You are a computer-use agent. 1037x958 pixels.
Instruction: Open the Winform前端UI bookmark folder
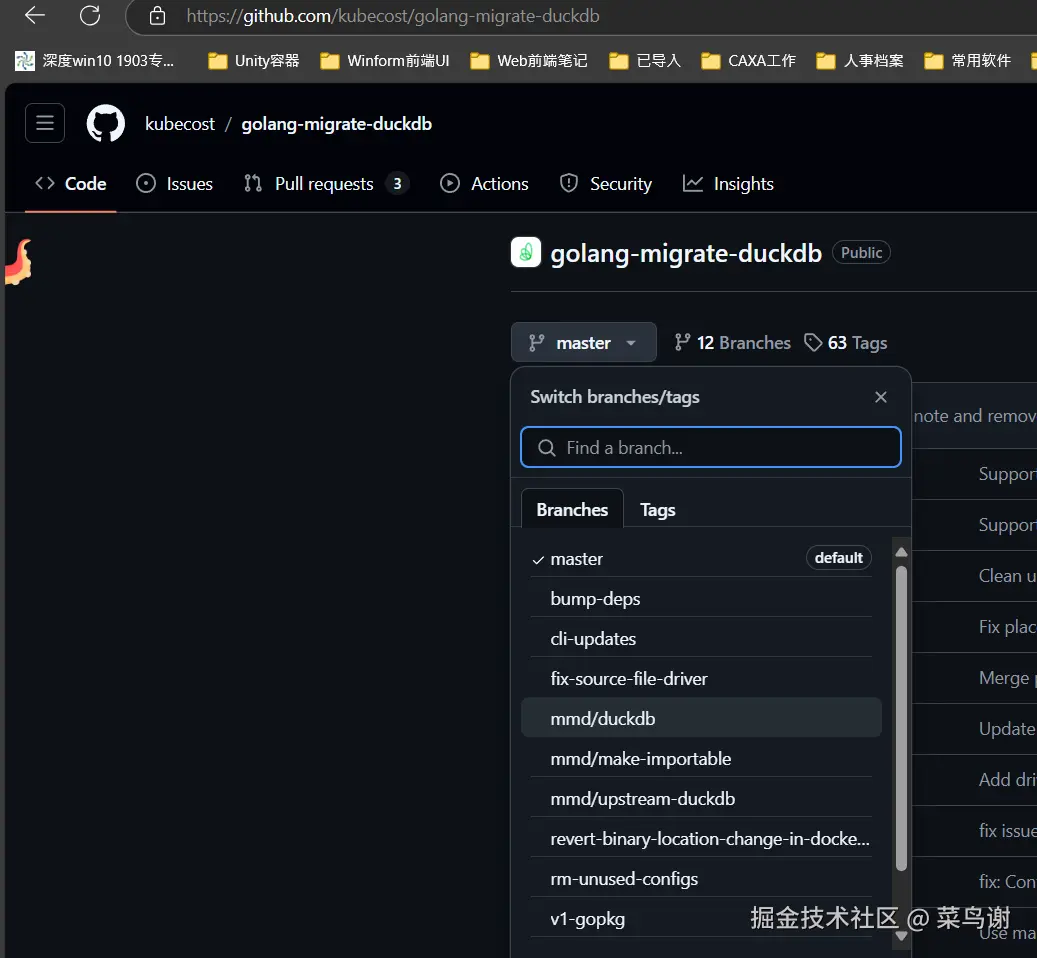pyautogui.click(x=384, y=61)
